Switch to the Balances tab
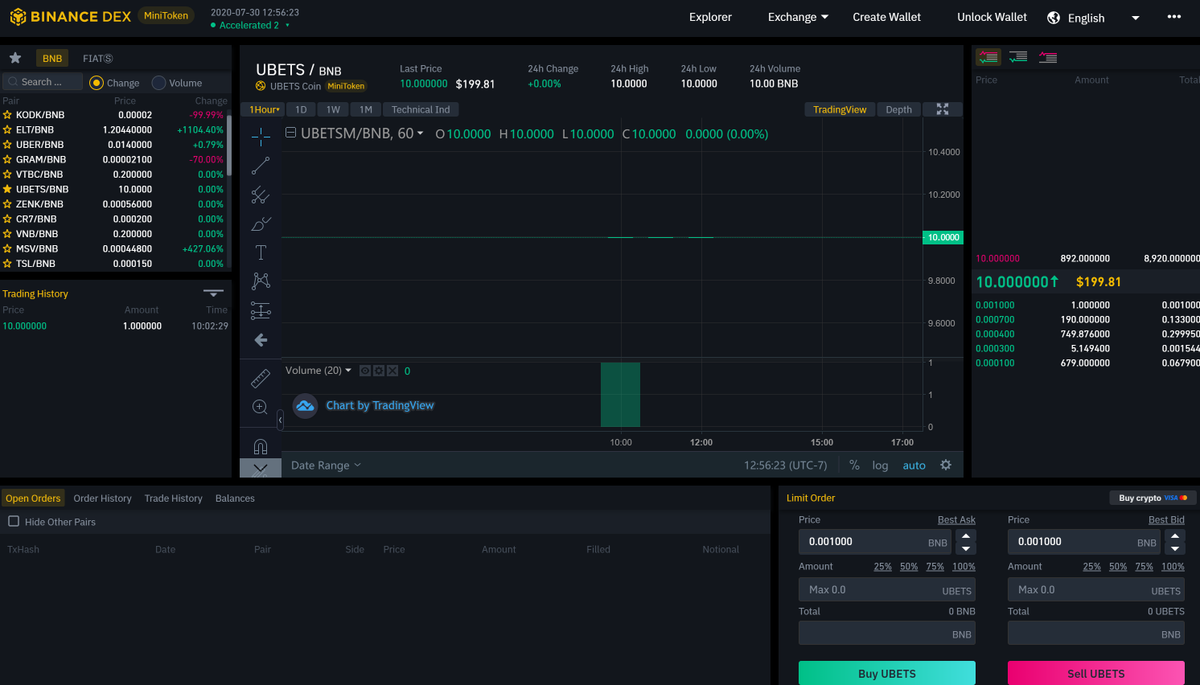This screenshot has height=685, width=1200. 235,498
